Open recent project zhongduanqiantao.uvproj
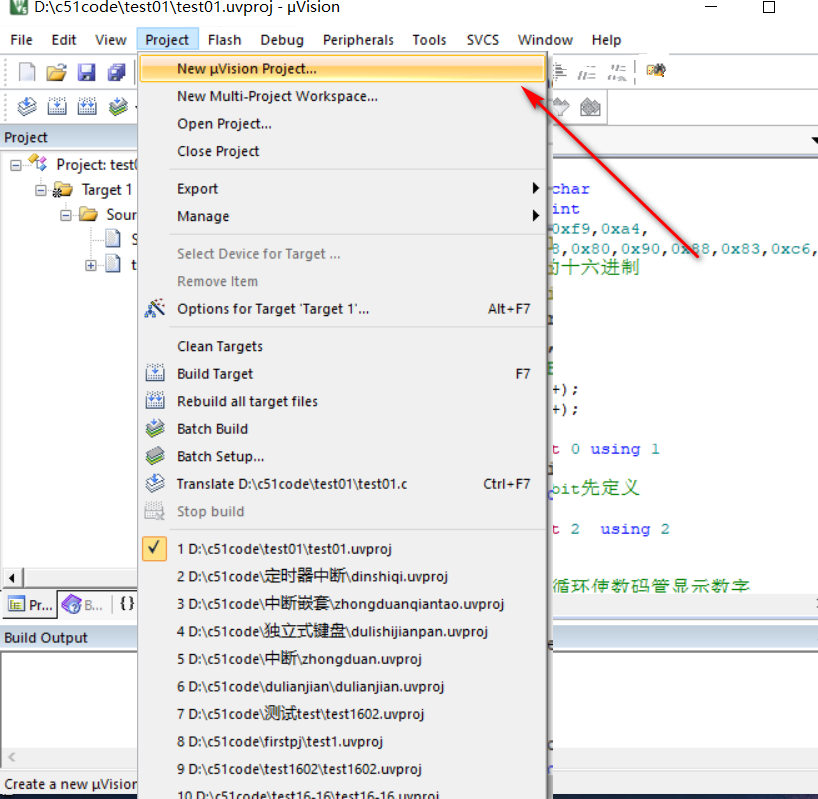 [342, 604]
